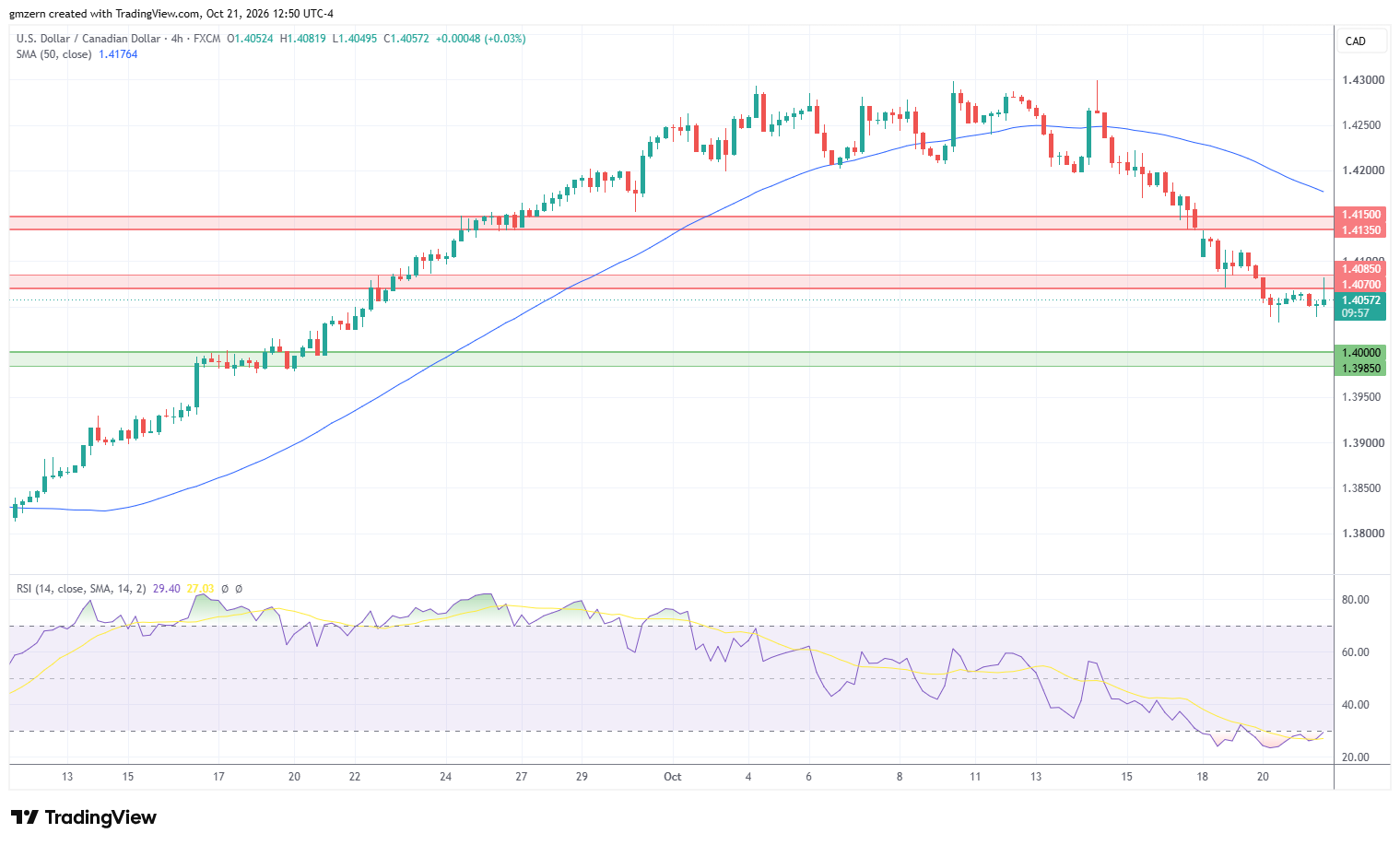Viewport: 1400px width, 845px height.
Task: Click the 09:57 candle countdown timer
Action: pyautogui.click(x=1355, y=313)
